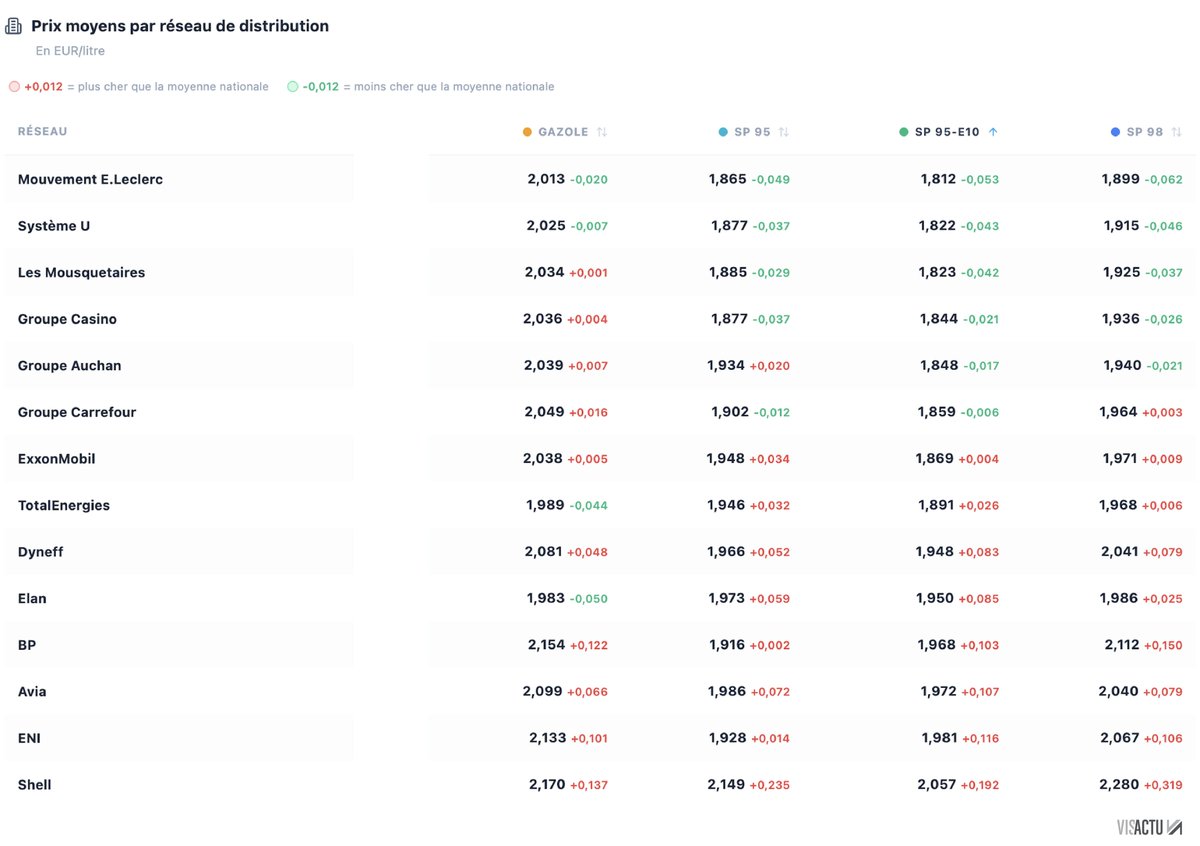Select the Les Mousquetaires row name

pyautogui.click(x=81, y=272)
